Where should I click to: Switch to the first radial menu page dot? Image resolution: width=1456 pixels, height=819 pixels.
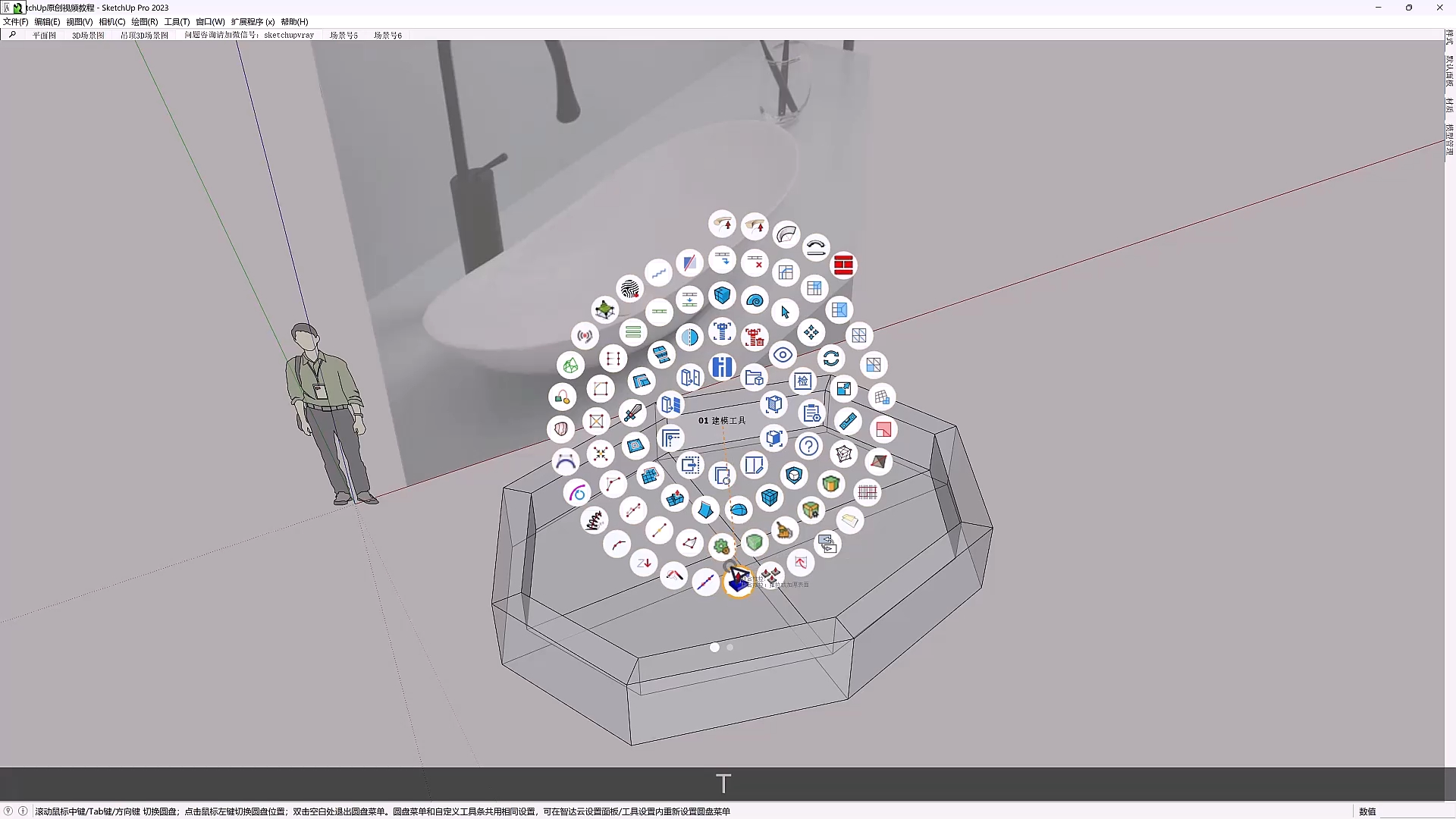coord(714,647)
